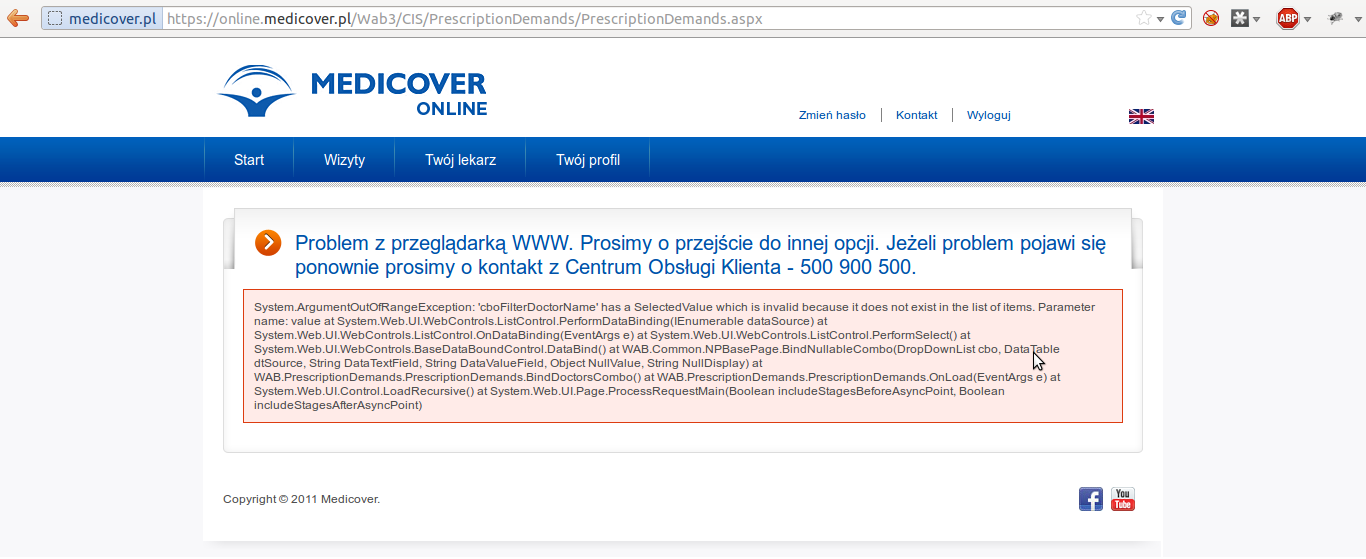This screenshot has width=1366, height=559.
Task: Open the Facebook icon in the footer
Action: point(1091,499)
